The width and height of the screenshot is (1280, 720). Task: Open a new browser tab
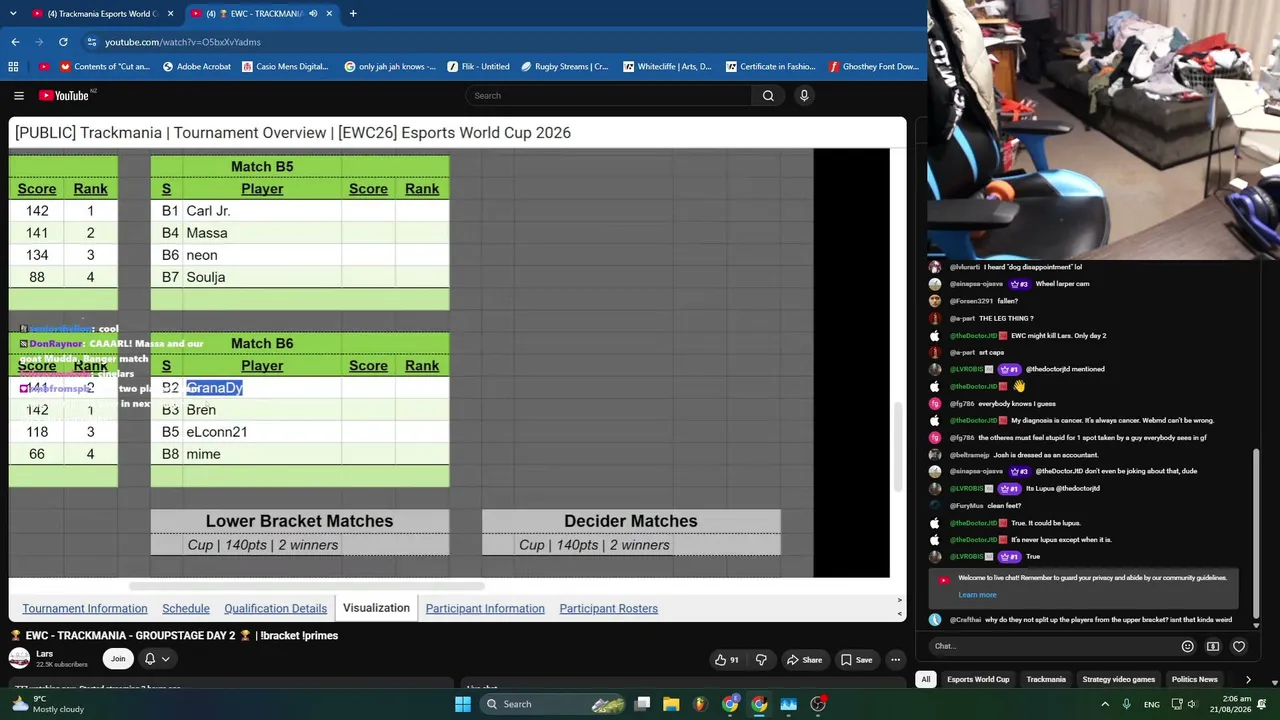click(x=353, y=14)
